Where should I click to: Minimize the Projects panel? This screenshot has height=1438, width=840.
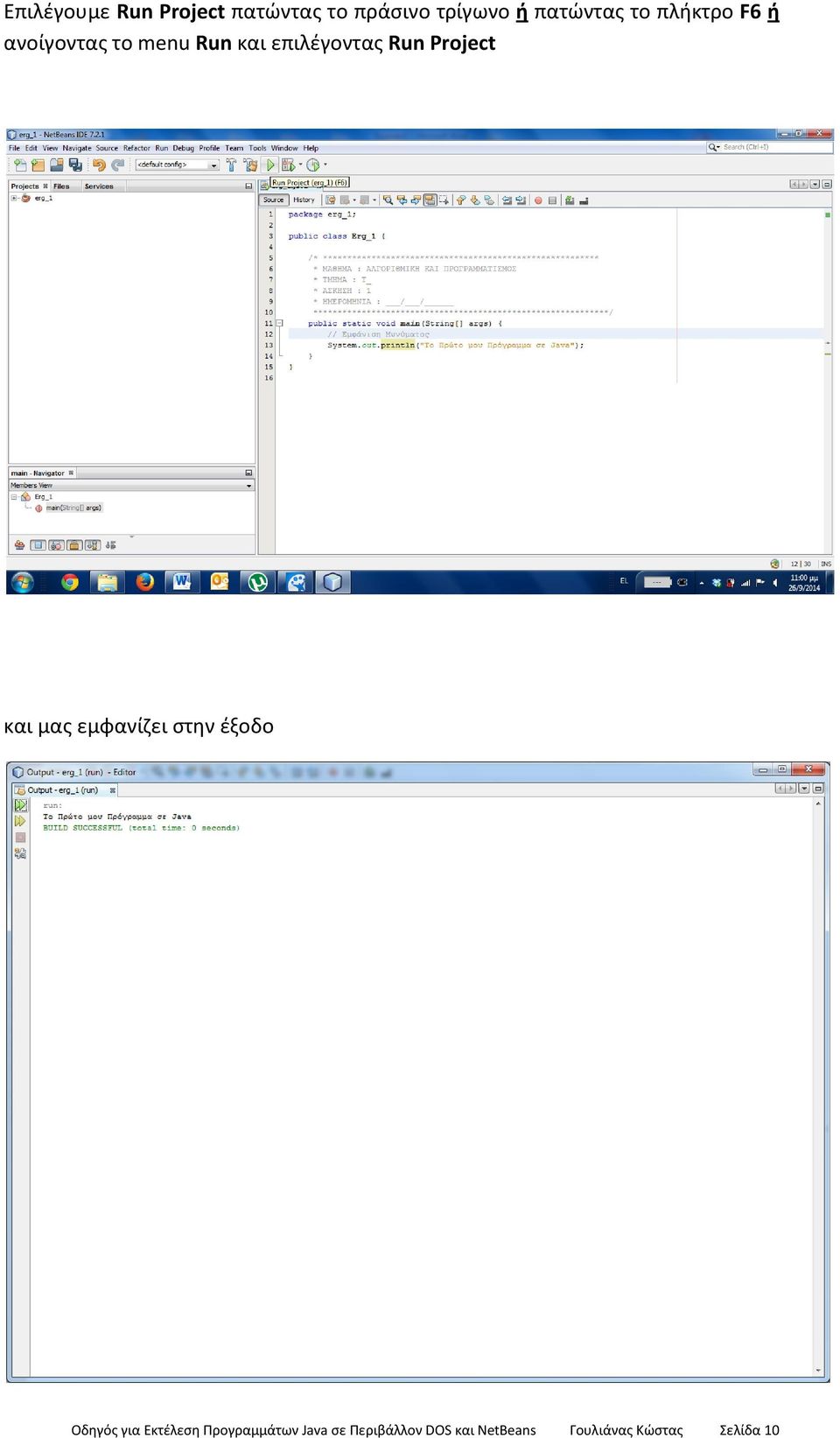pos(248,186)
